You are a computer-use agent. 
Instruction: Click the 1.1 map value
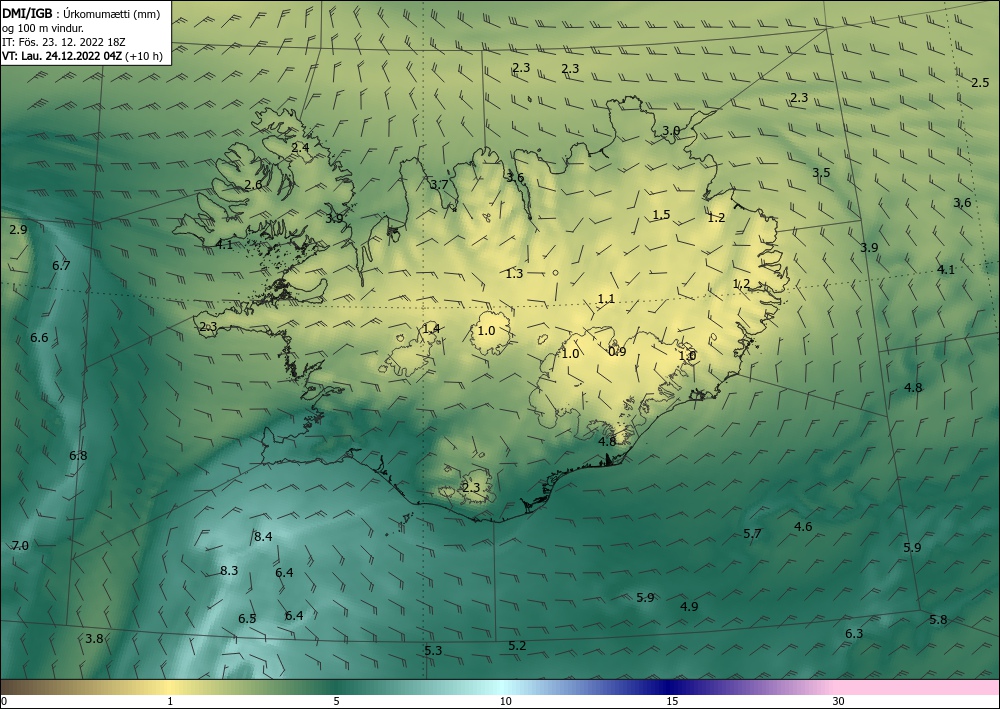click(x=607, y=299)
